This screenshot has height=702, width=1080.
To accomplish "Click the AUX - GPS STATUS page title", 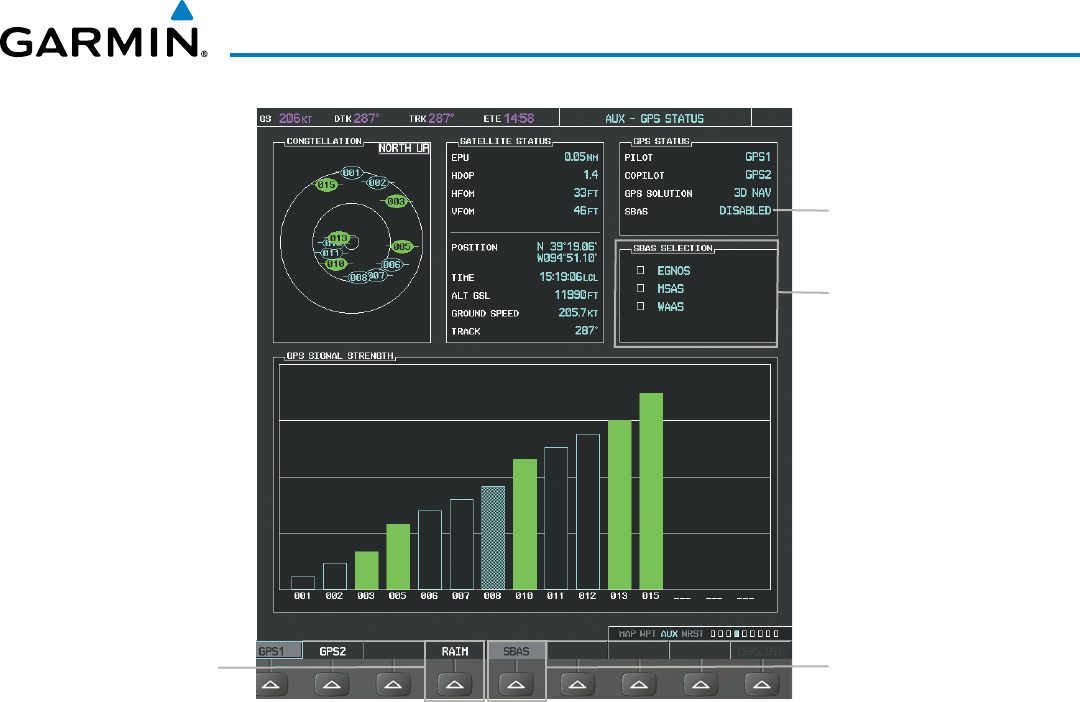I will pos(654,118).
